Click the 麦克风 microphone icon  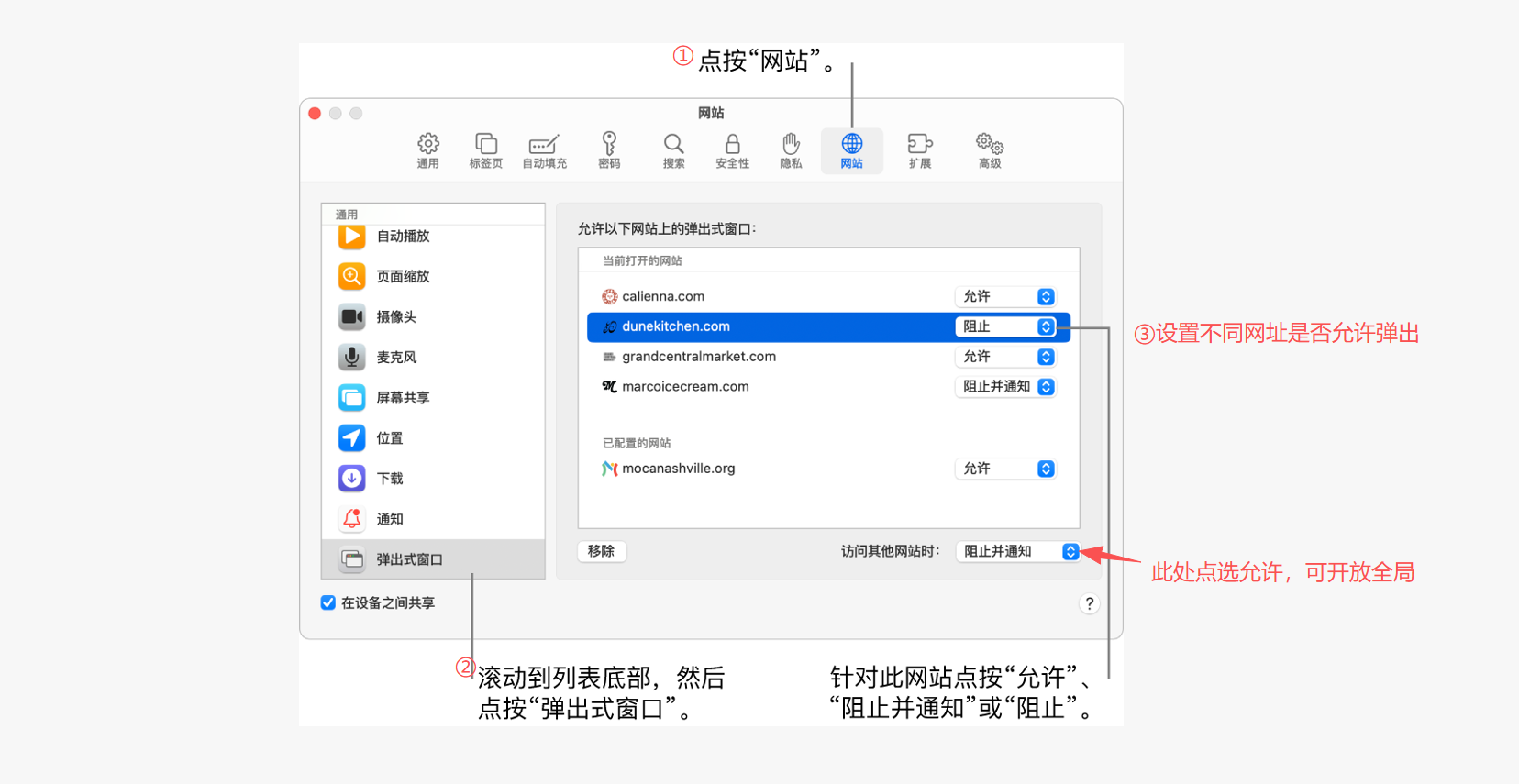tap(351, 357)
